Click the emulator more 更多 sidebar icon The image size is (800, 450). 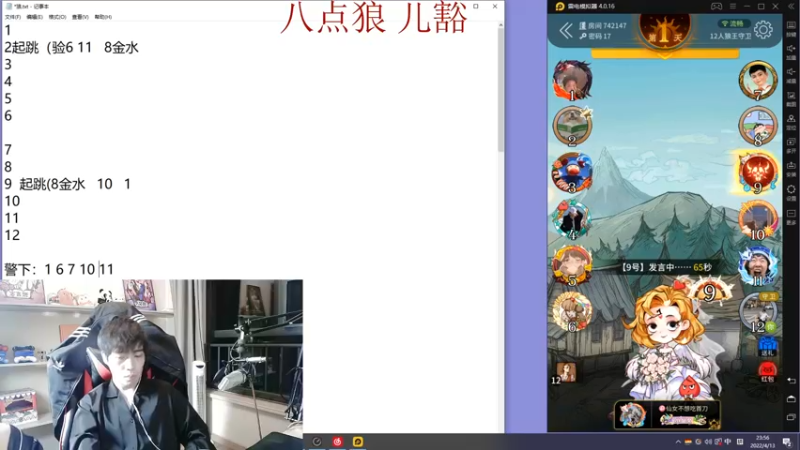pyautogui.click(x=791, y=216)
